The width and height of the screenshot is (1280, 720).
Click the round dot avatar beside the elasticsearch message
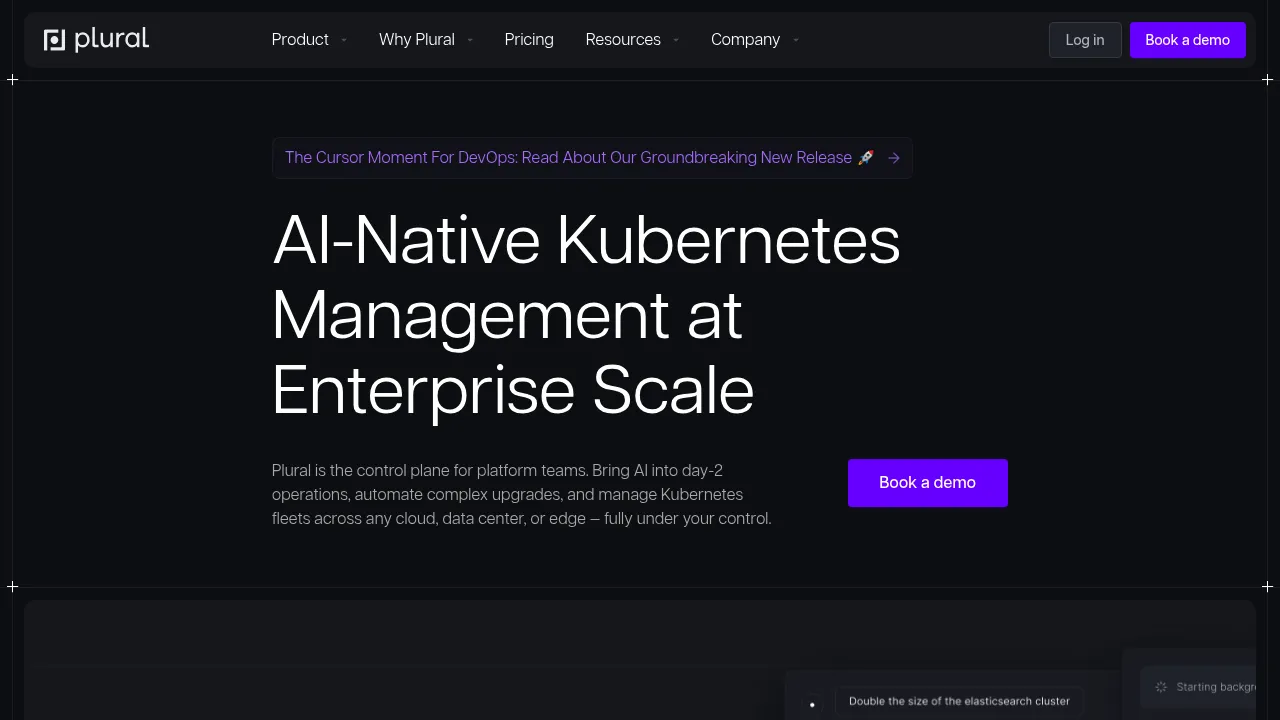[812, 704]
